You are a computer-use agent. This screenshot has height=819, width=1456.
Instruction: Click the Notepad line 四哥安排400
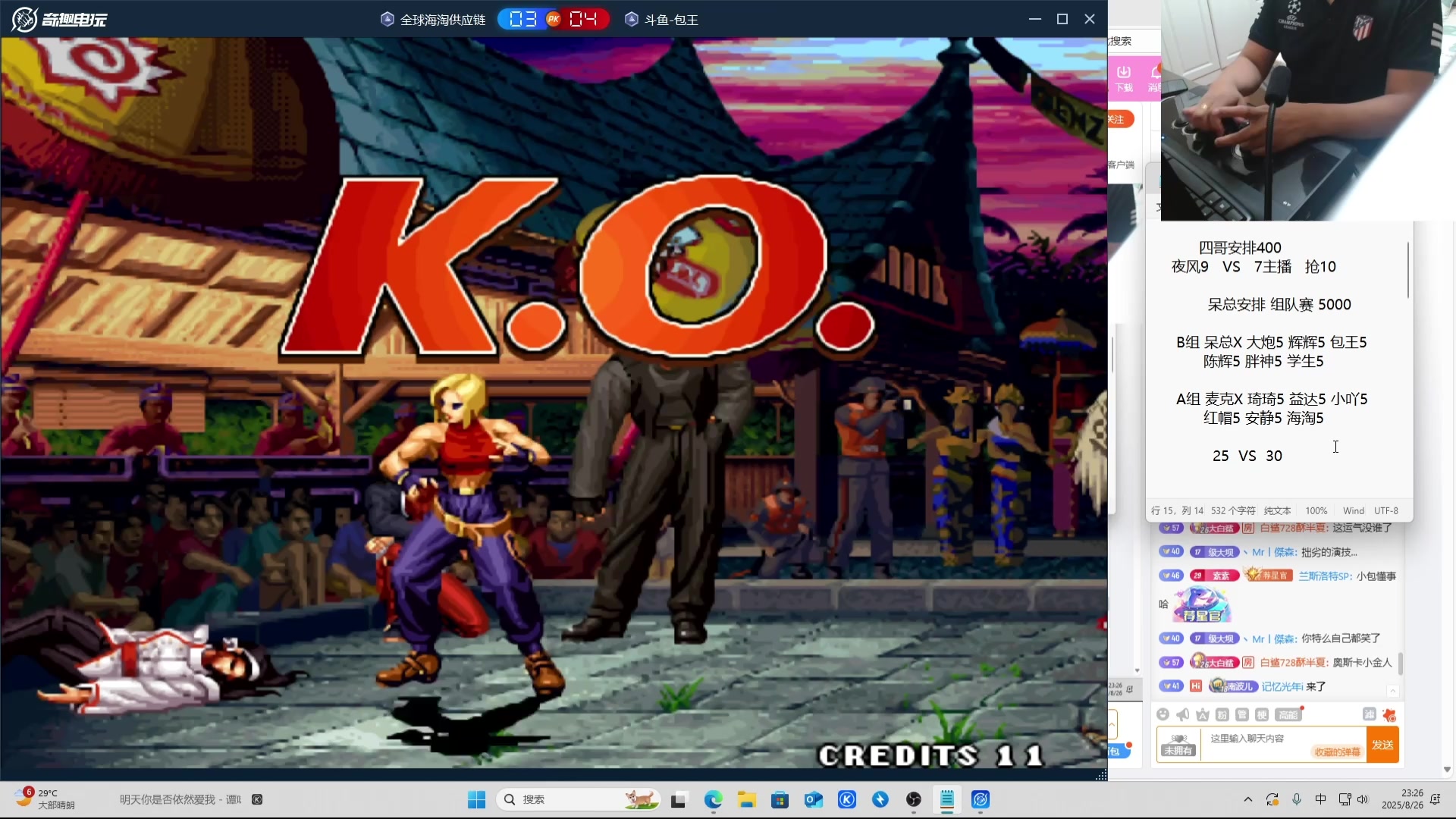click(1240, 247)
